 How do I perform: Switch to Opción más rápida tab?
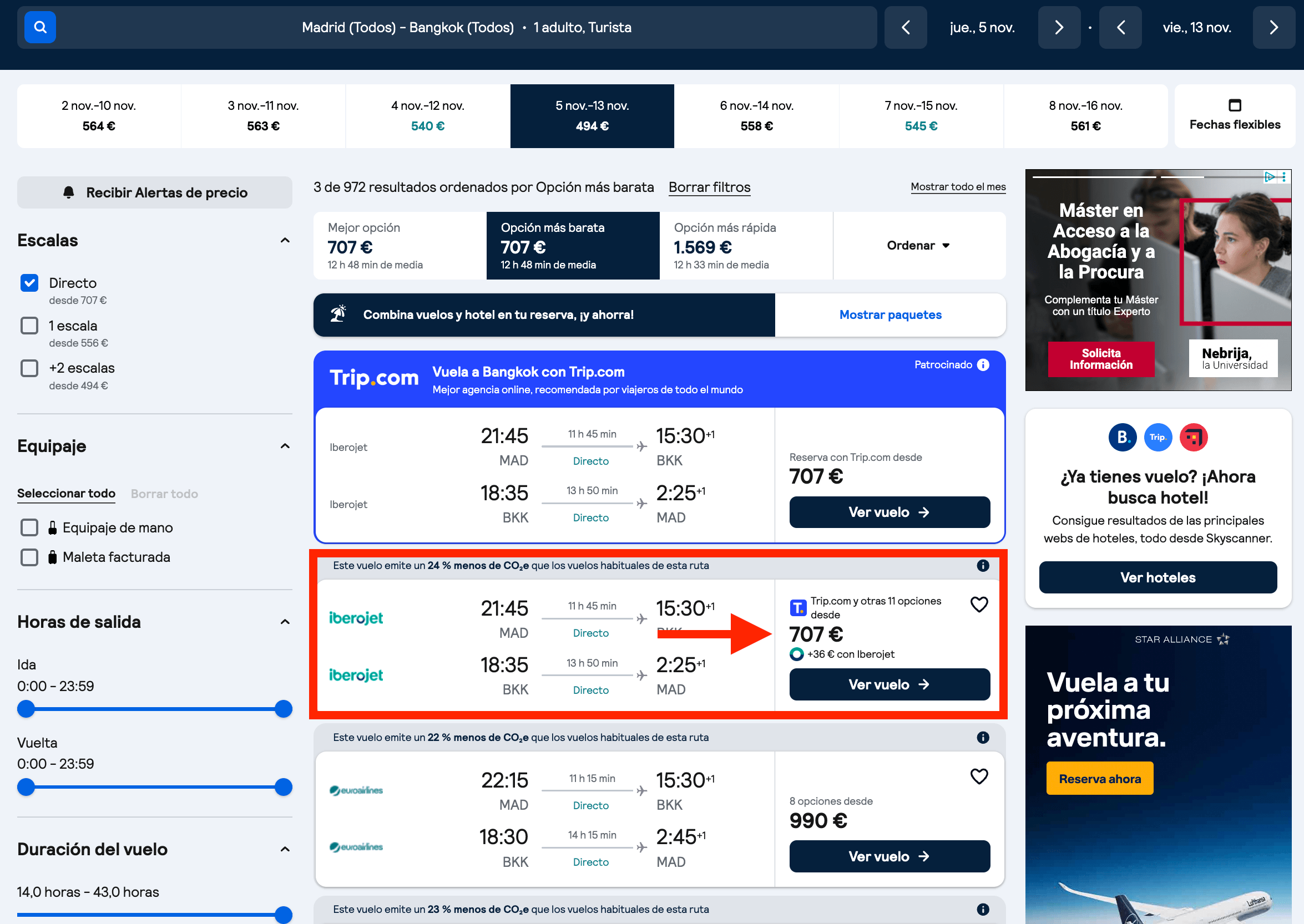[x=746, y=246]
